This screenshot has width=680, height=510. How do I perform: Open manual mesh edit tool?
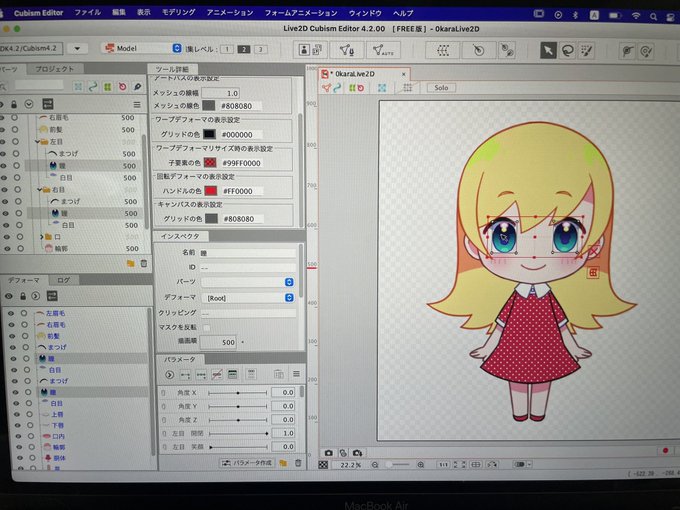pyautogui.click(x=347, y=50)
